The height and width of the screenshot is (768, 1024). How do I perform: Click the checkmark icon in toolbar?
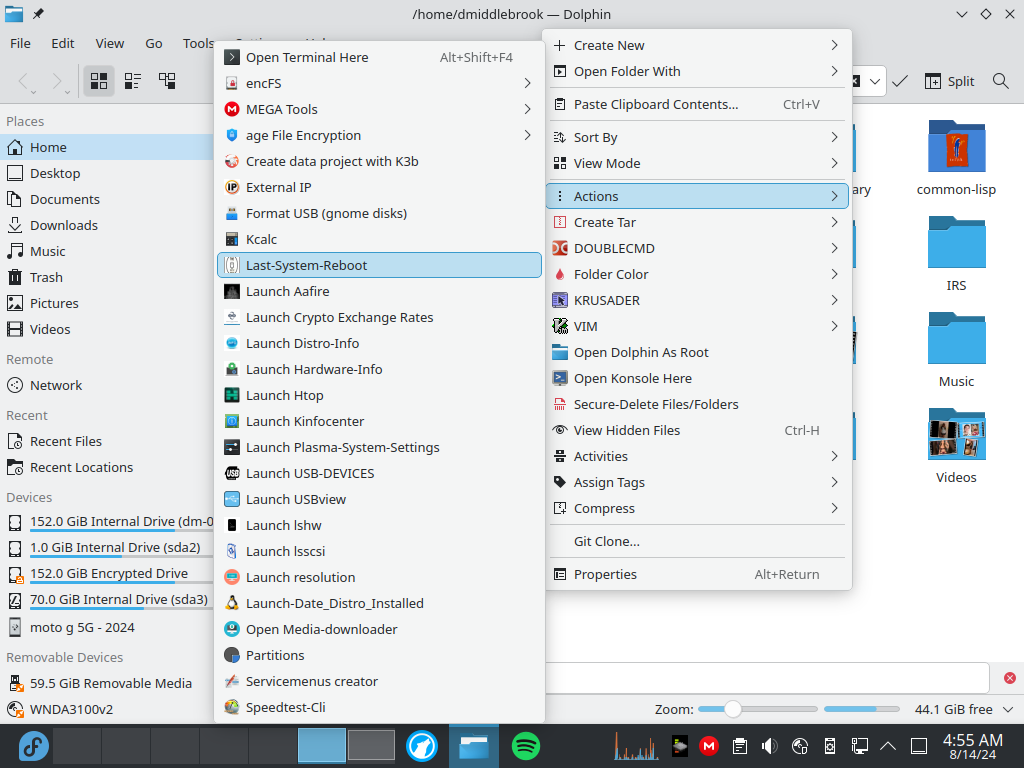pos(900,81)
